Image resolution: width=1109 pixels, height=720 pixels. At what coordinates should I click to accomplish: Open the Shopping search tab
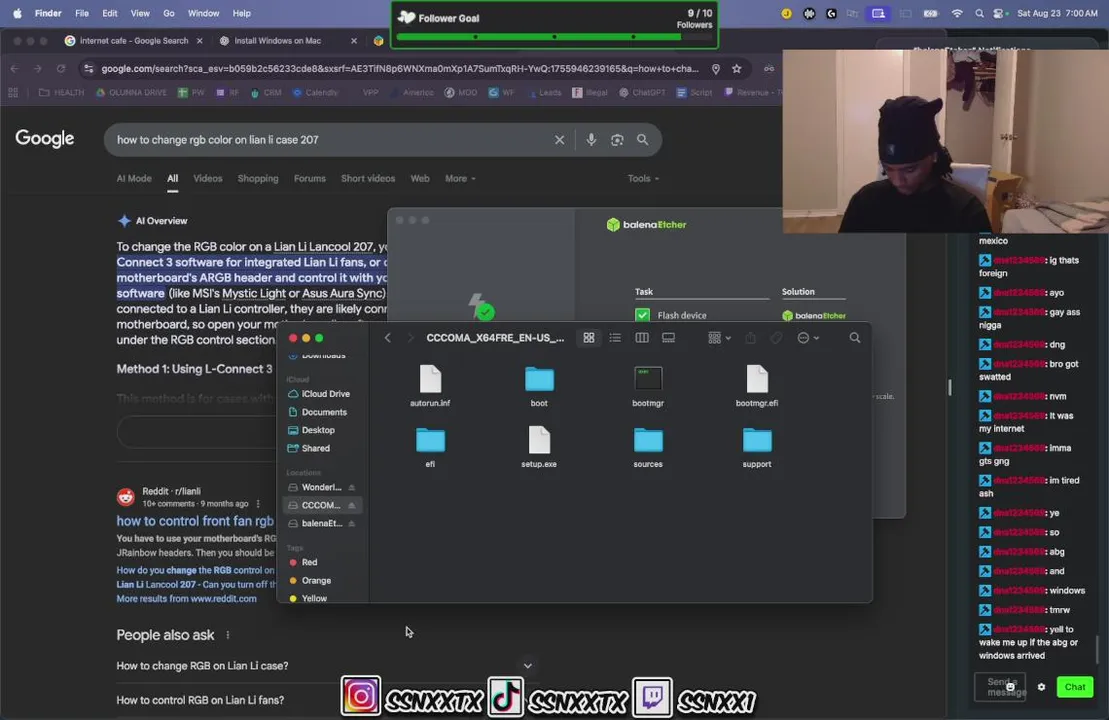click(x=258, y=179)
